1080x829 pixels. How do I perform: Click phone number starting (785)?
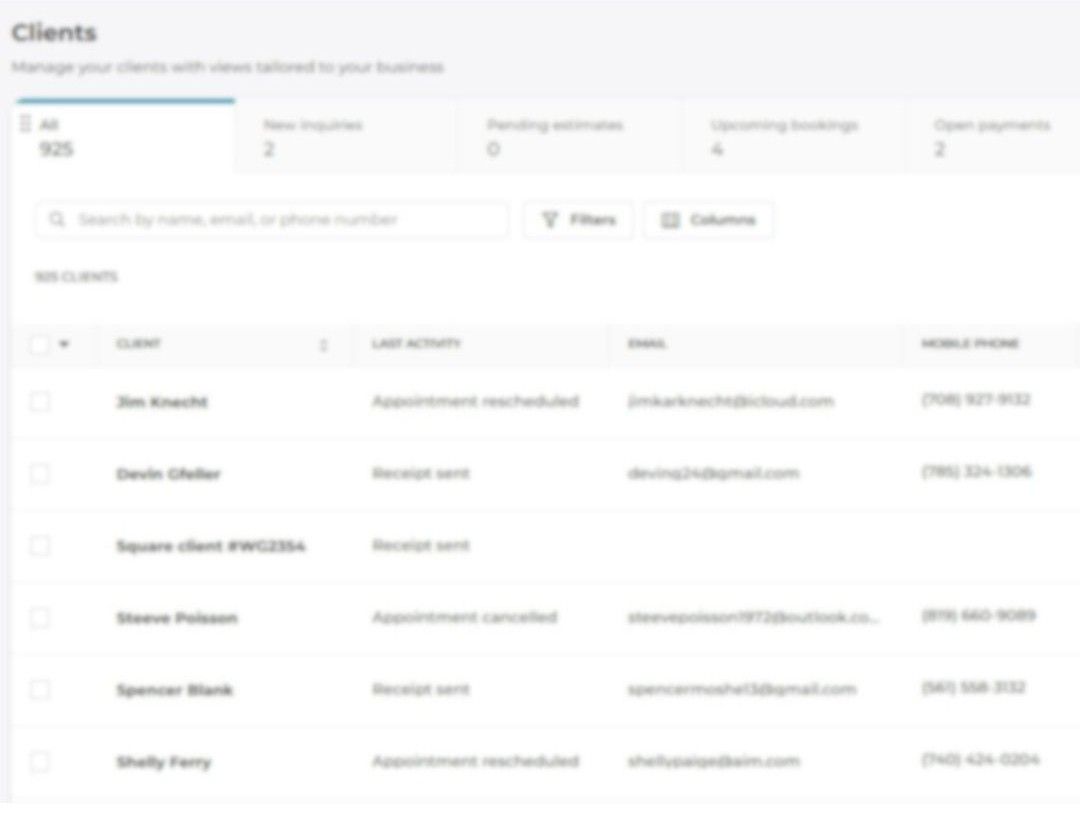(x=977, y=472)
